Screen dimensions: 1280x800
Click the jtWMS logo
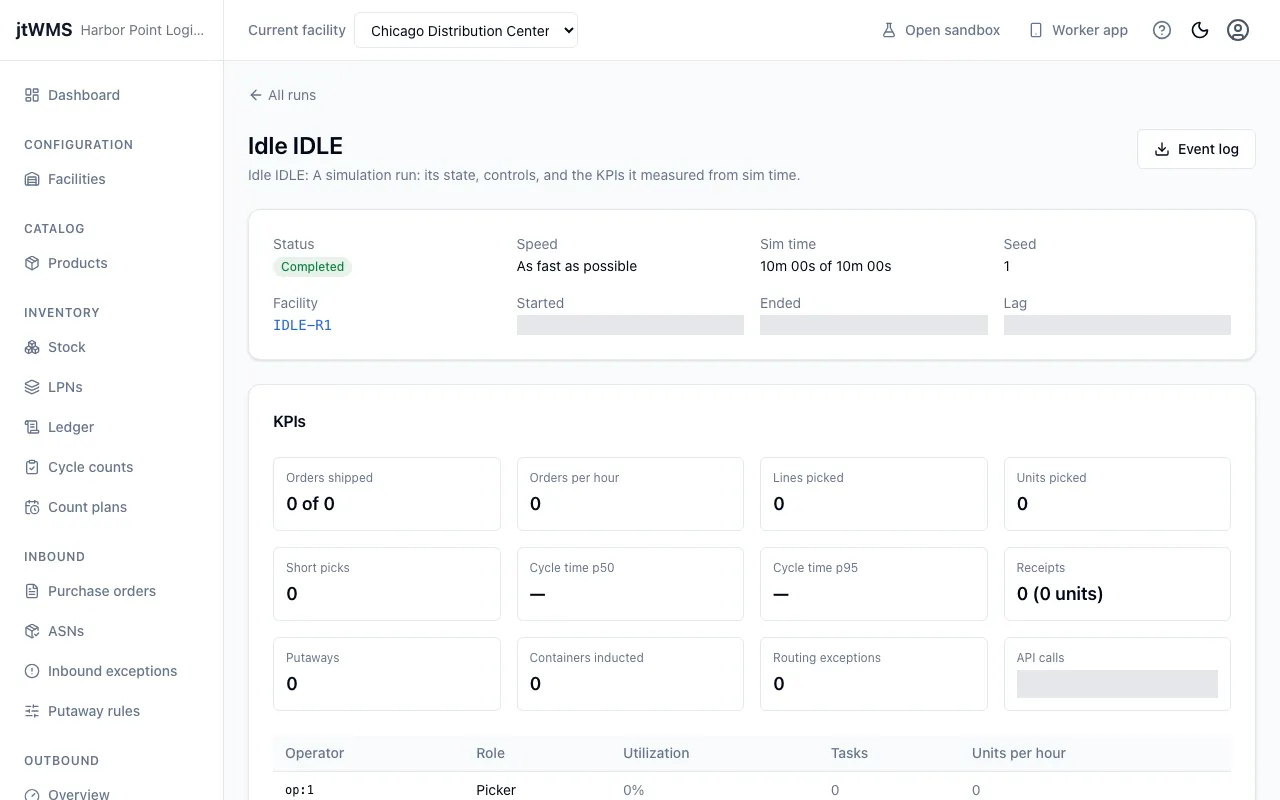[x=44, y=30]
